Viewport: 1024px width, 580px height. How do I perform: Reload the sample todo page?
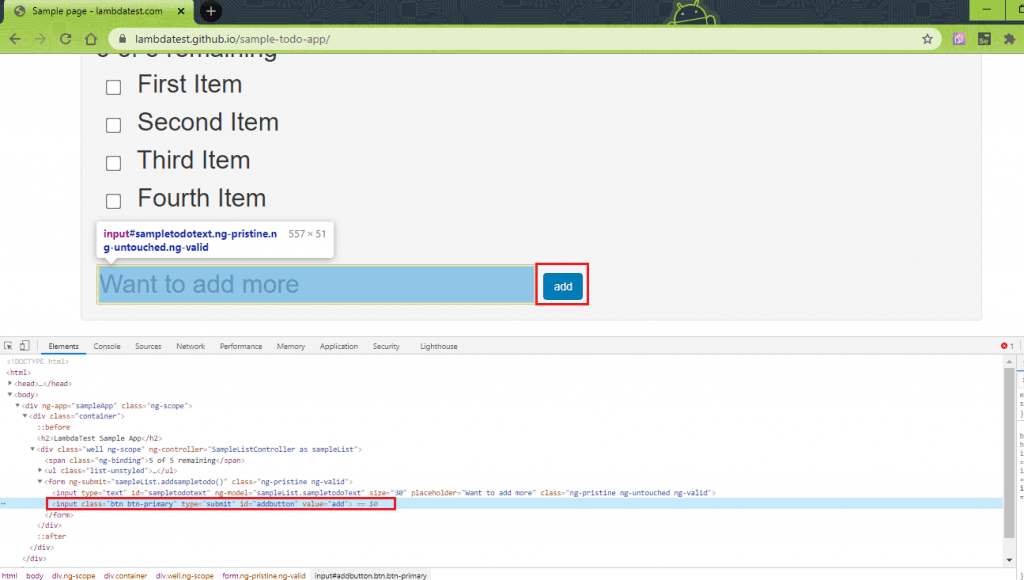click(x=65, y=39)
